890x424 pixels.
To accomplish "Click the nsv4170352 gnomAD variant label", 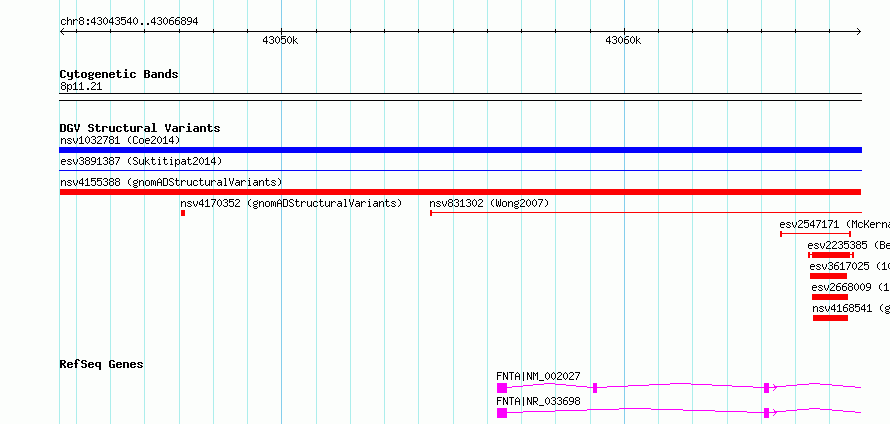I will (291, 203).
